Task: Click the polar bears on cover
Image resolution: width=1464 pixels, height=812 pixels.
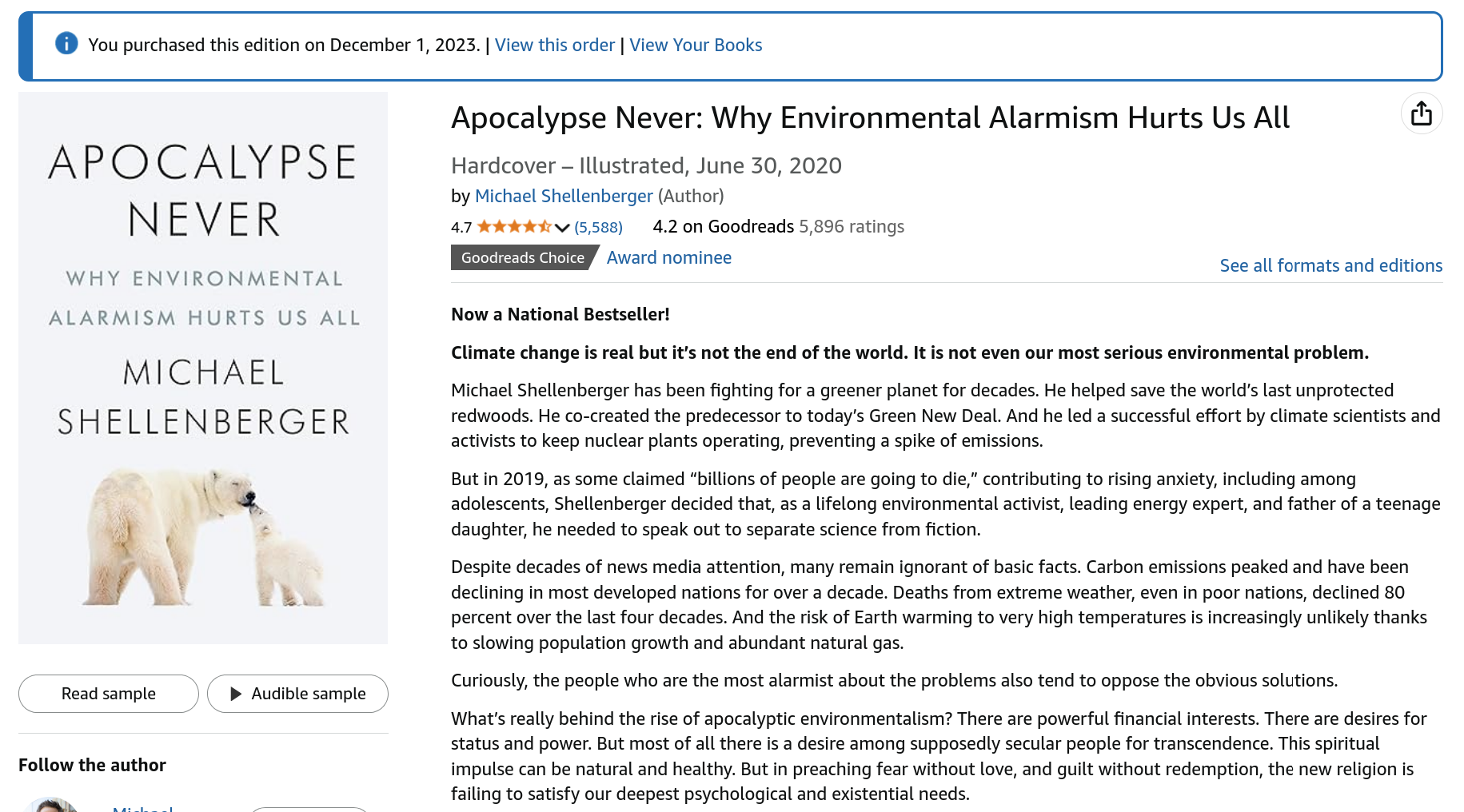Action: coord(205,537)
